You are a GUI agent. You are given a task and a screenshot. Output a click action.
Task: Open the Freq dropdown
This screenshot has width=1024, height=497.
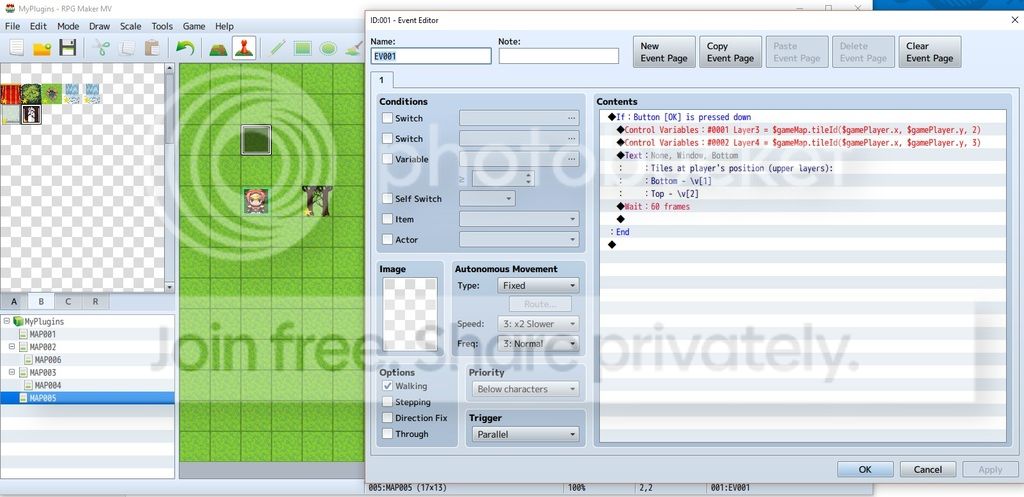coord(538,344)
